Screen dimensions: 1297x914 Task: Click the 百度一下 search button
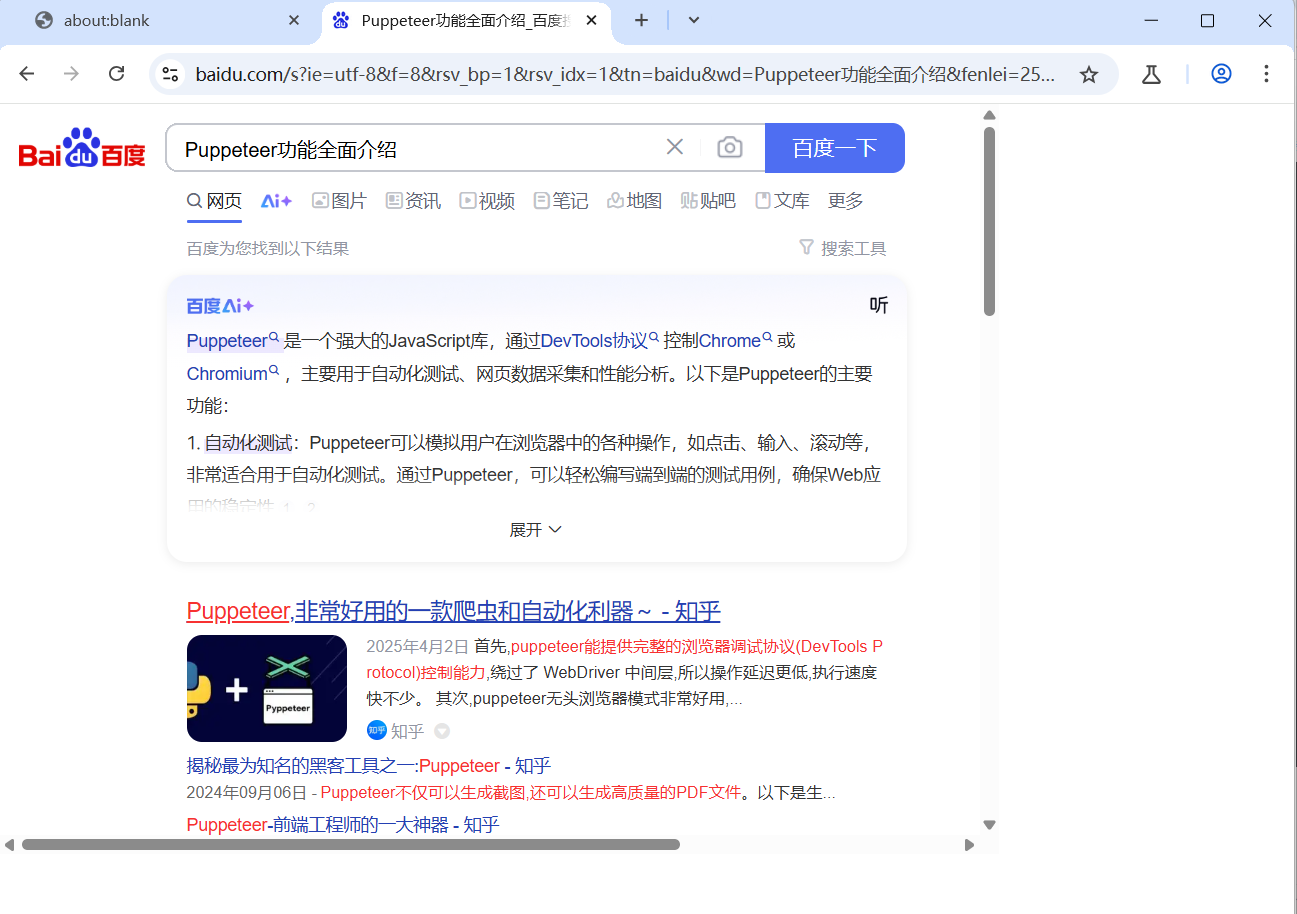click(835, 148)
